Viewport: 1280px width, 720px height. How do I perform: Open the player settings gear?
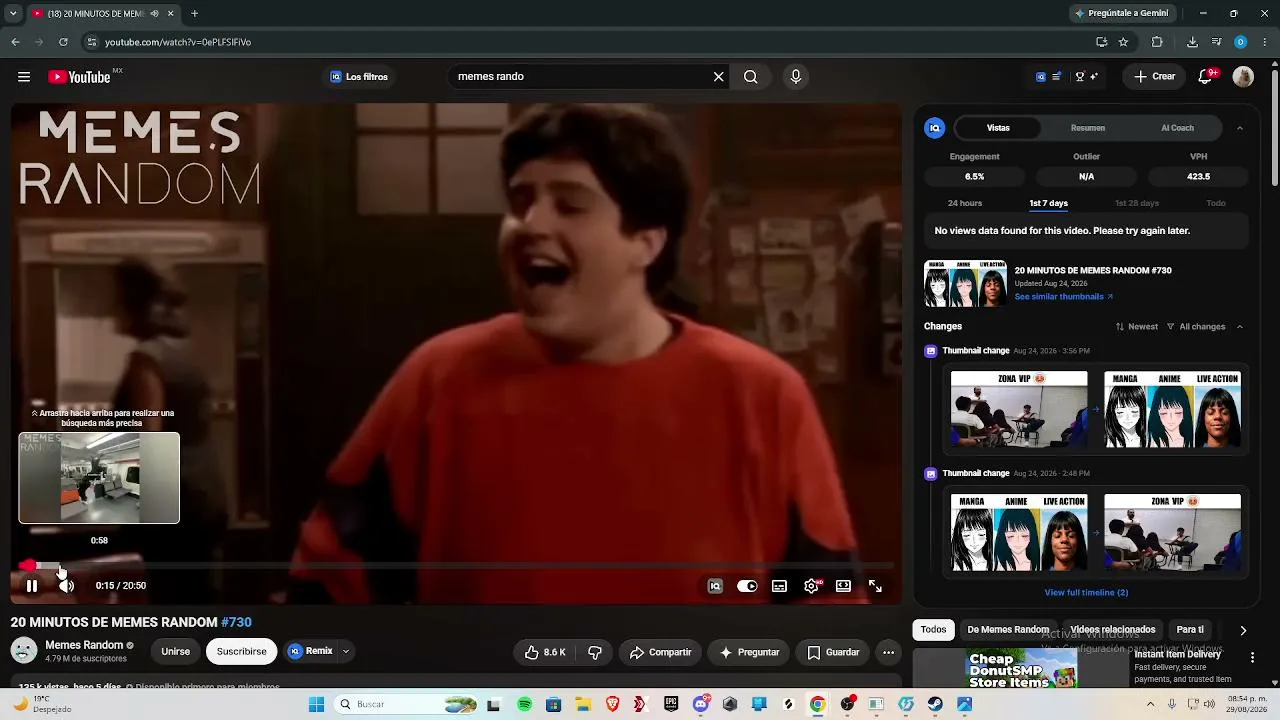tap(811, 586)
